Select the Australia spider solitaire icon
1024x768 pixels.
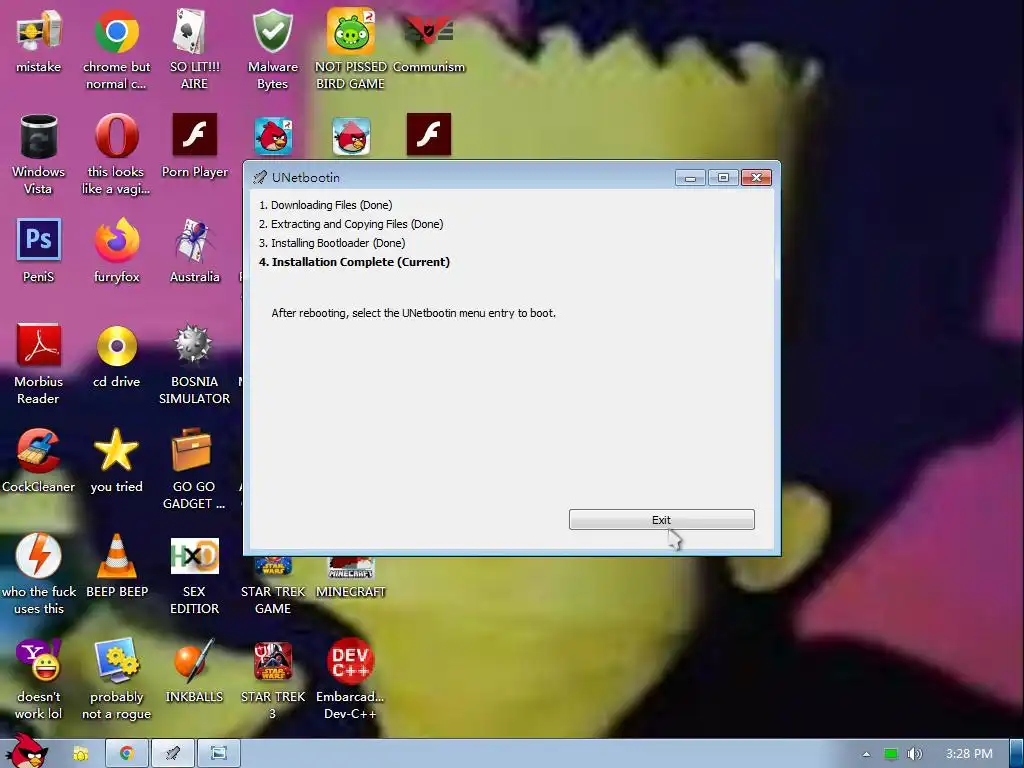pyautogui.click(x=194, y=251)
